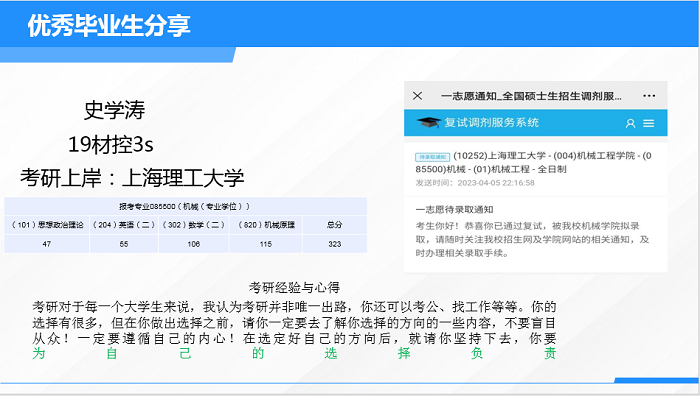Click the paragraph line starting 考研对于每一个大学生

coord(294,307)
